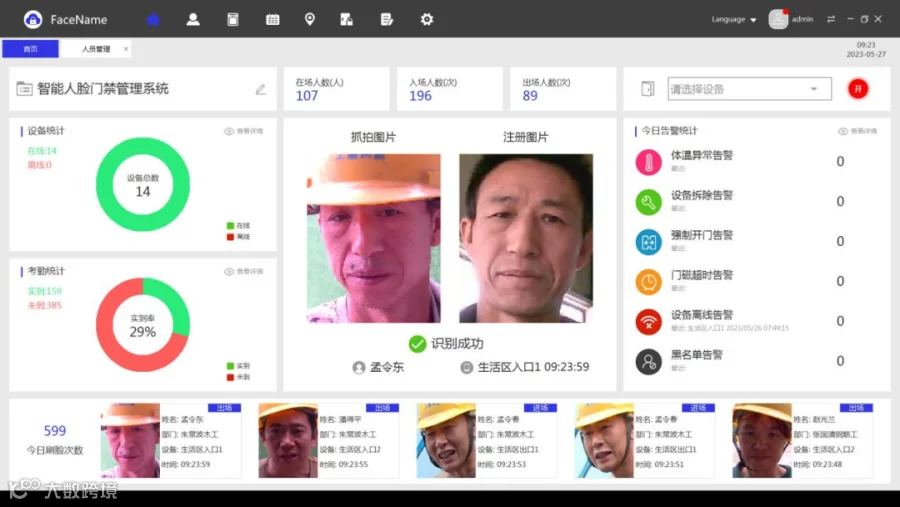Open the calendar attendance icon in toolbar

click(x=273, y=20)
